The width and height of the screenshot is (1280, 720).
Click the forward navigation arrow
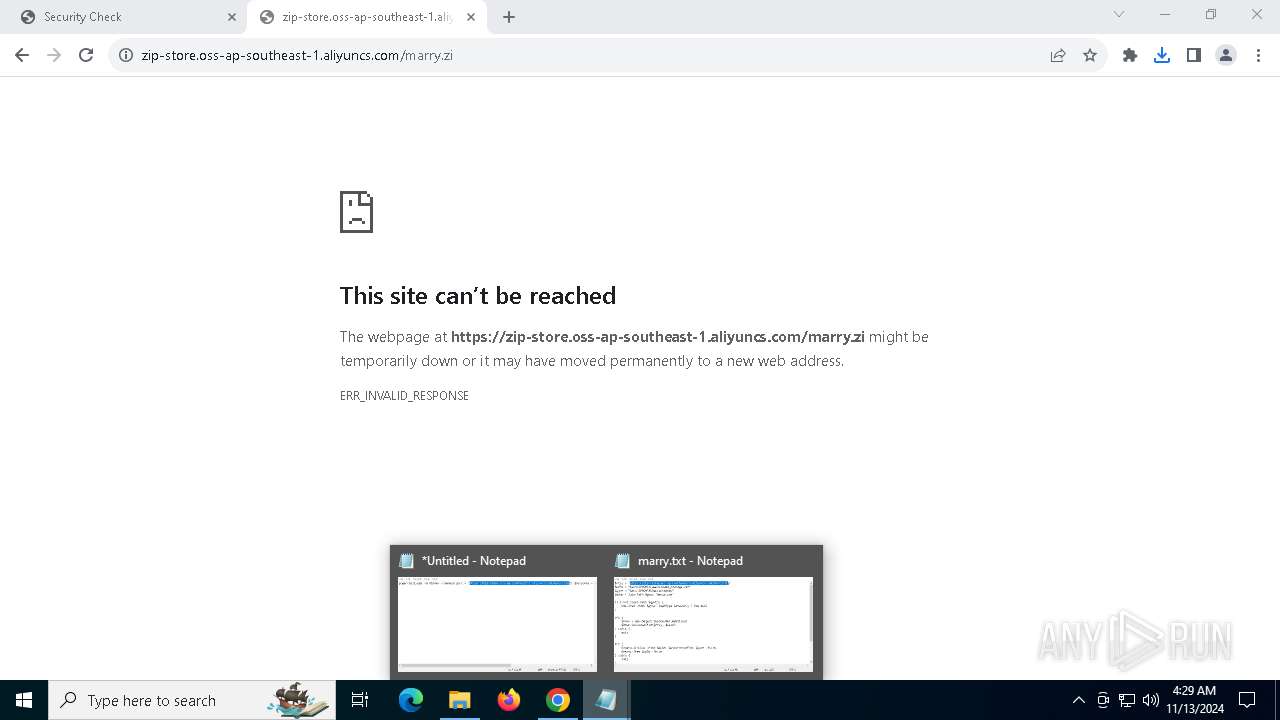pyautogui.click(x=54, y=55)
